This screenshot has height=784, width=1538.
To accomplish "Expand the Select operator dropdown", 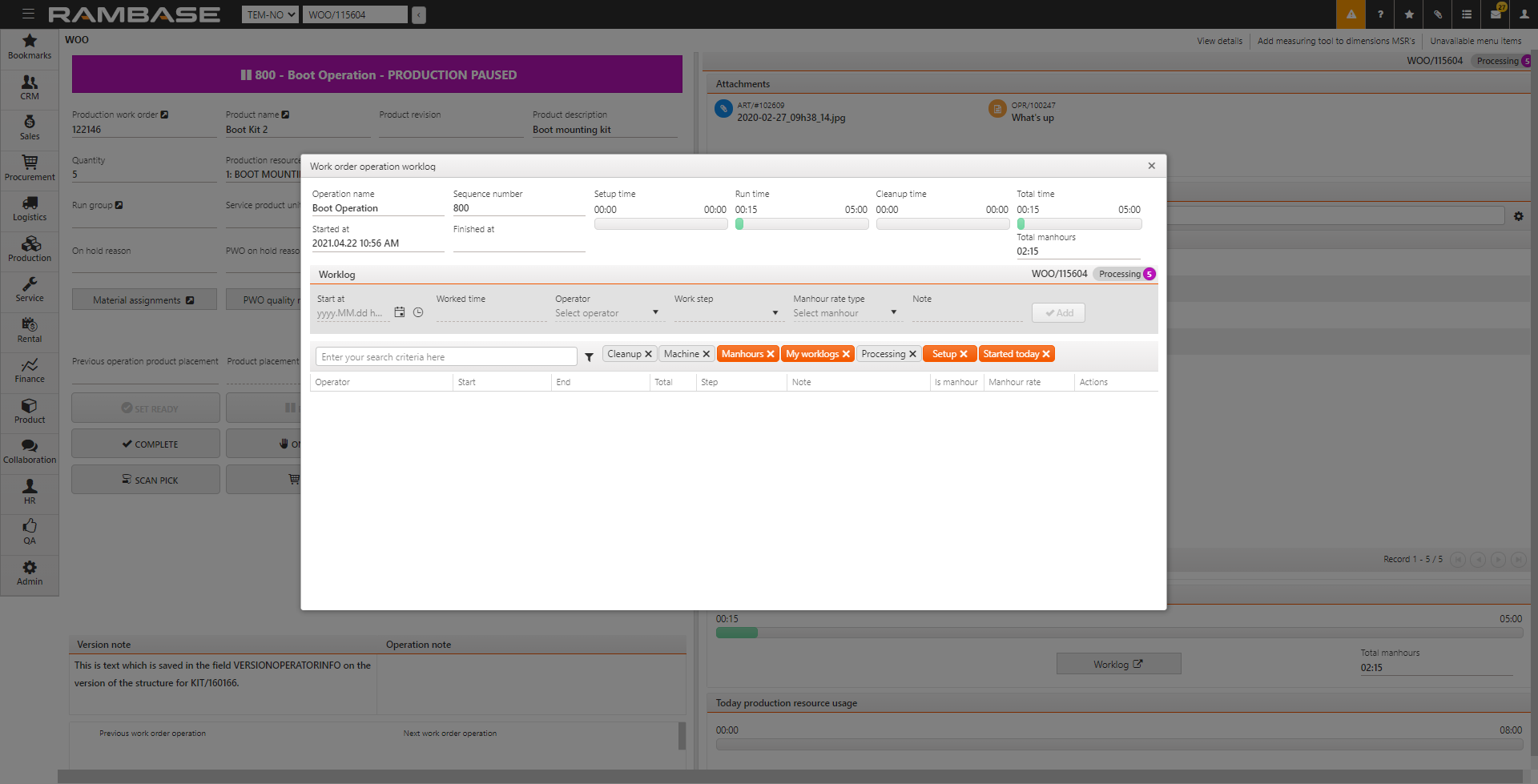I will (x=654, y=313).
